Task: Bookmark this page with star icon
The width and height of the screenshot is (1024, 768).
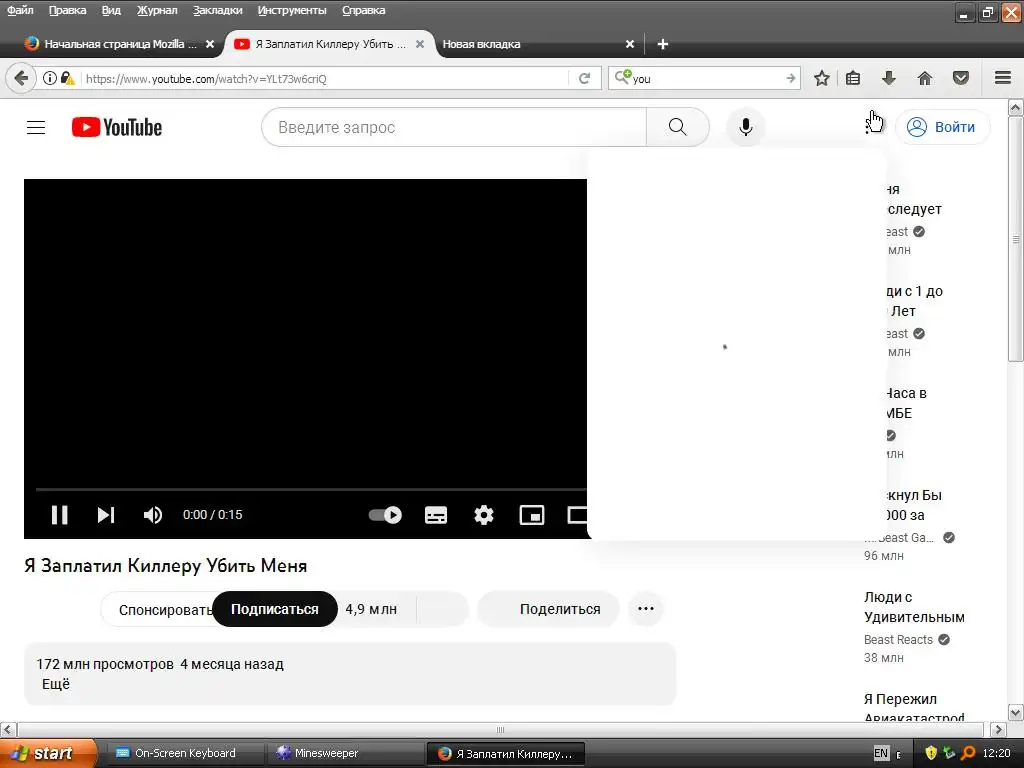Action: pyautogui.click(x=822, y=78)
